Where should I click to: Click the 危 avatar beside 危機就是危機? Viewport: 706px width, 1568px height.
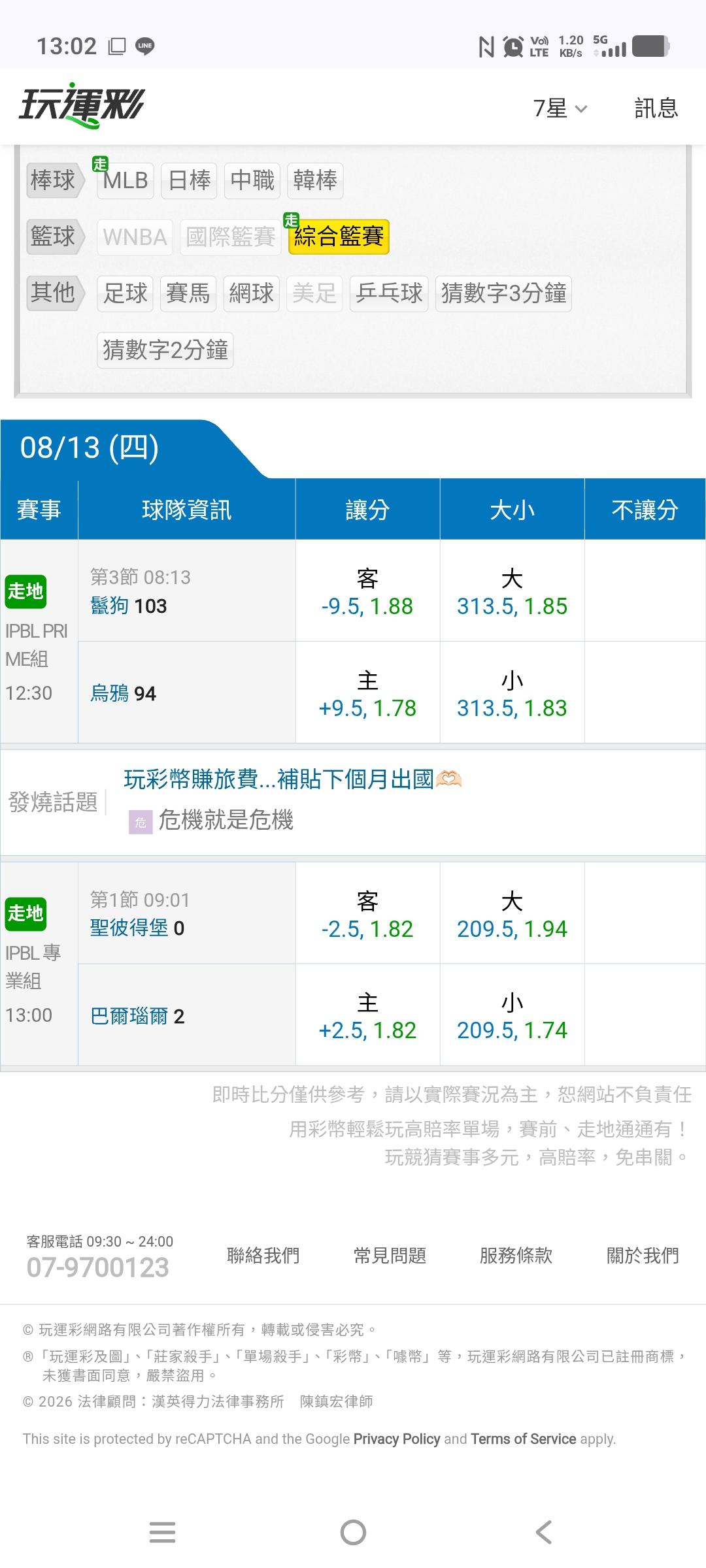(x=140, y=822)
